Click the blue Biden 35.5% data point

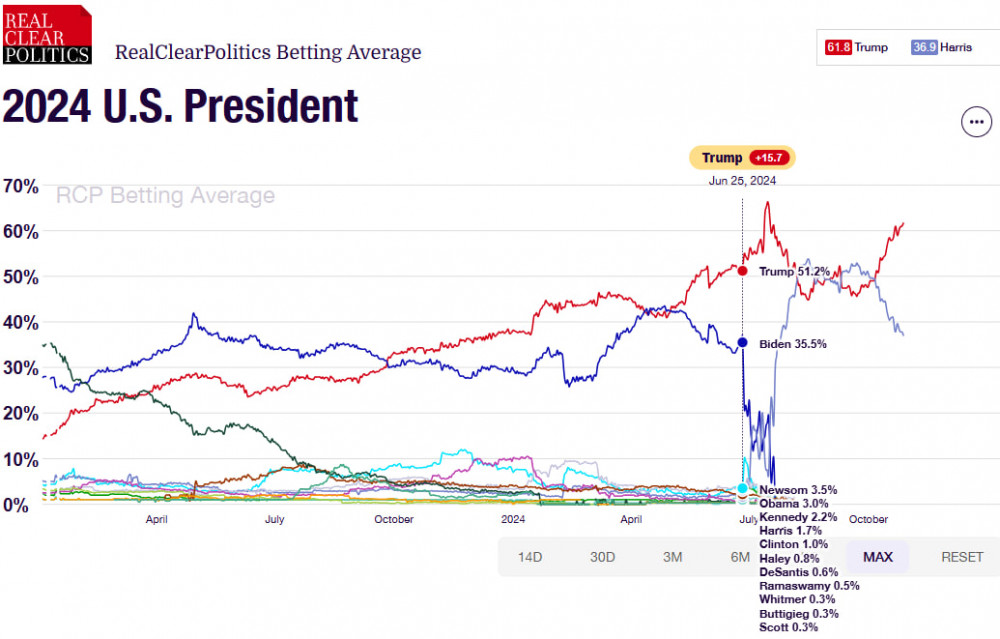point(742,343)
